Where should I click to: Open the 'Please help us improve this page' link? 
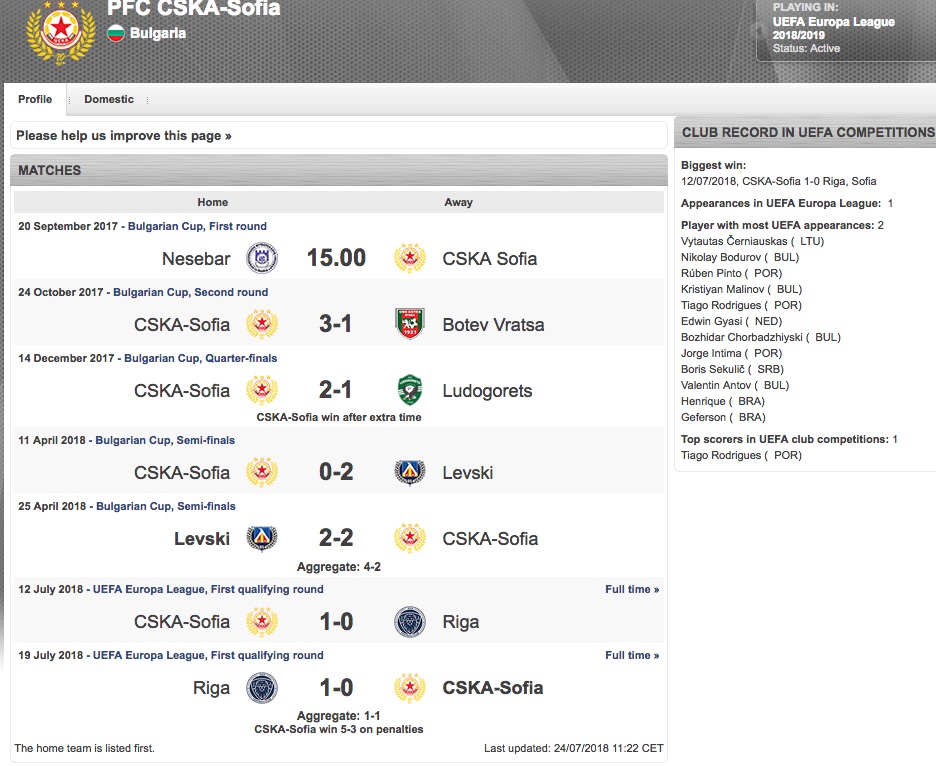coord(124,135)
